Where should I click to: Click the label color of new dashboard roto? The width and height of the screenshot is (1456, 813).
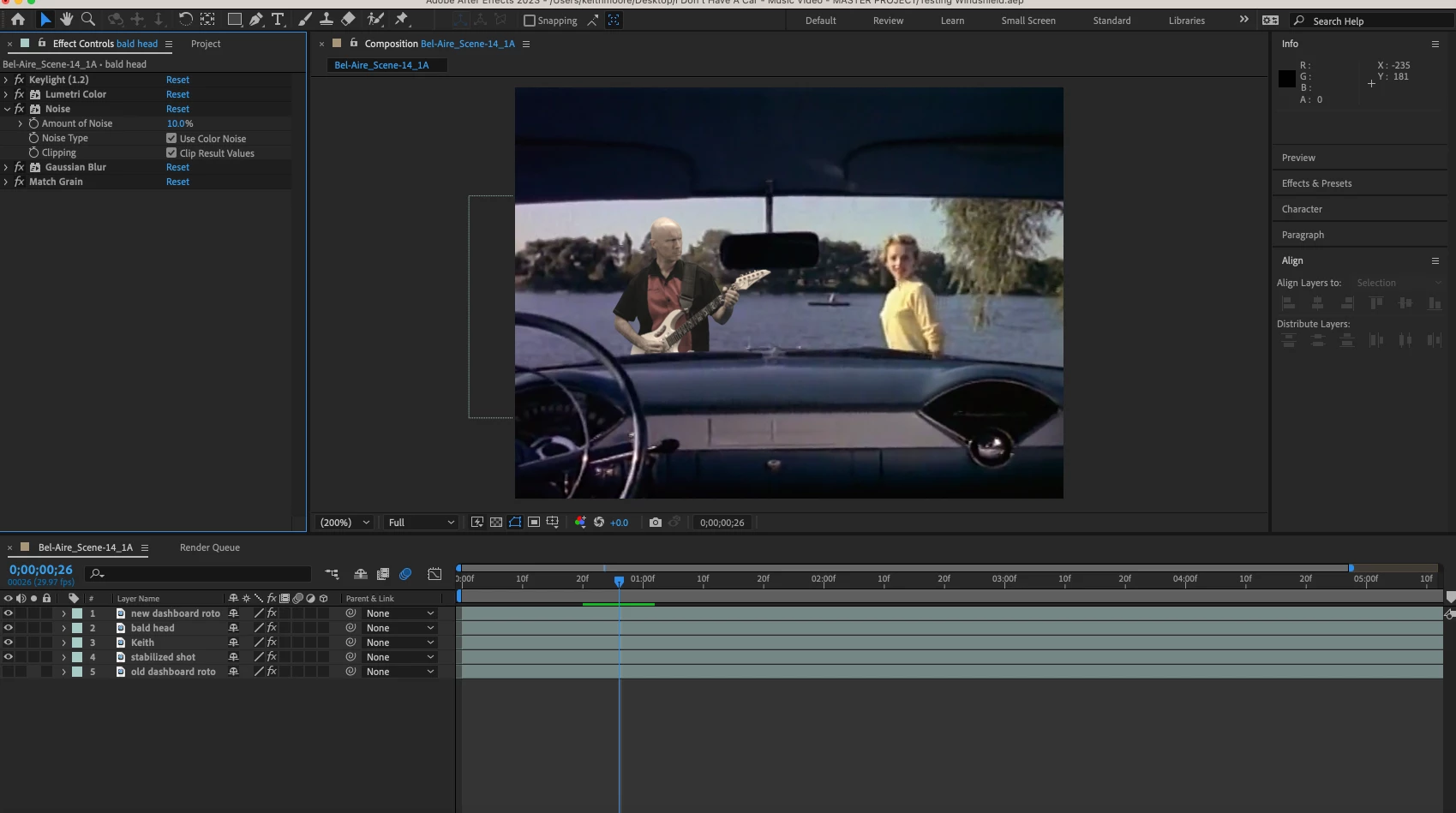pos(77,613)
